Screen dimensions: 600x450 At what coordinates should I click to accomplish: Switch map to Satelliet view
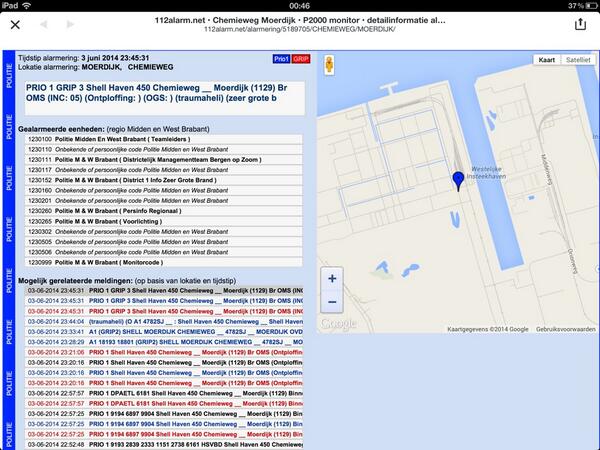coord(578,60)
